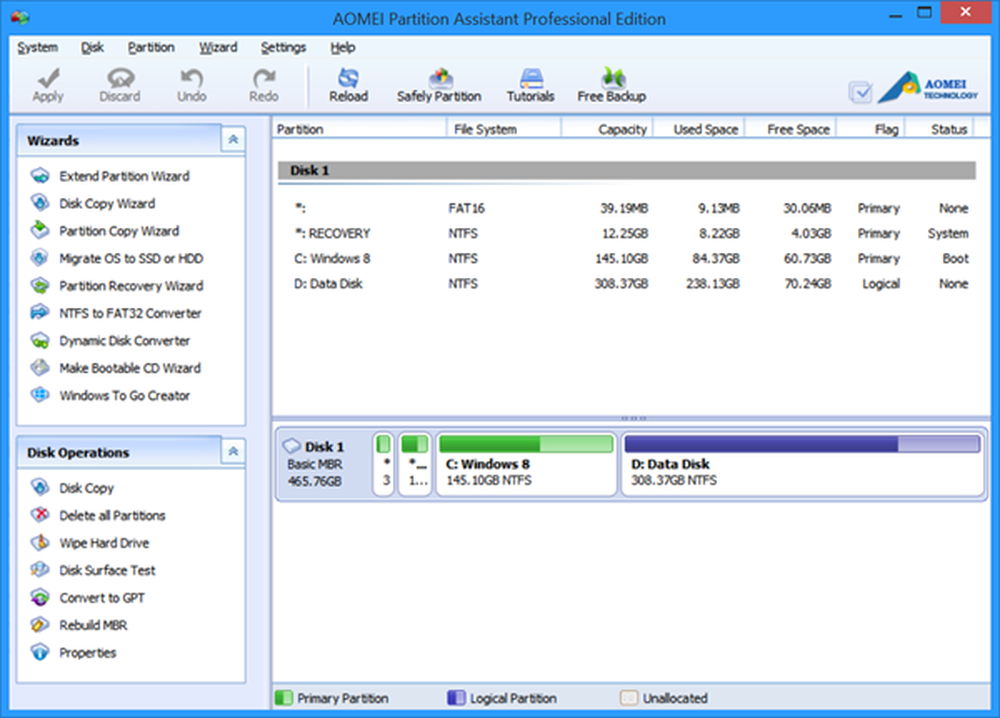Open Tutorials from the toolbar
Image resolution: width=1000 pixels, height=718 pixels.
pos(530,85)
